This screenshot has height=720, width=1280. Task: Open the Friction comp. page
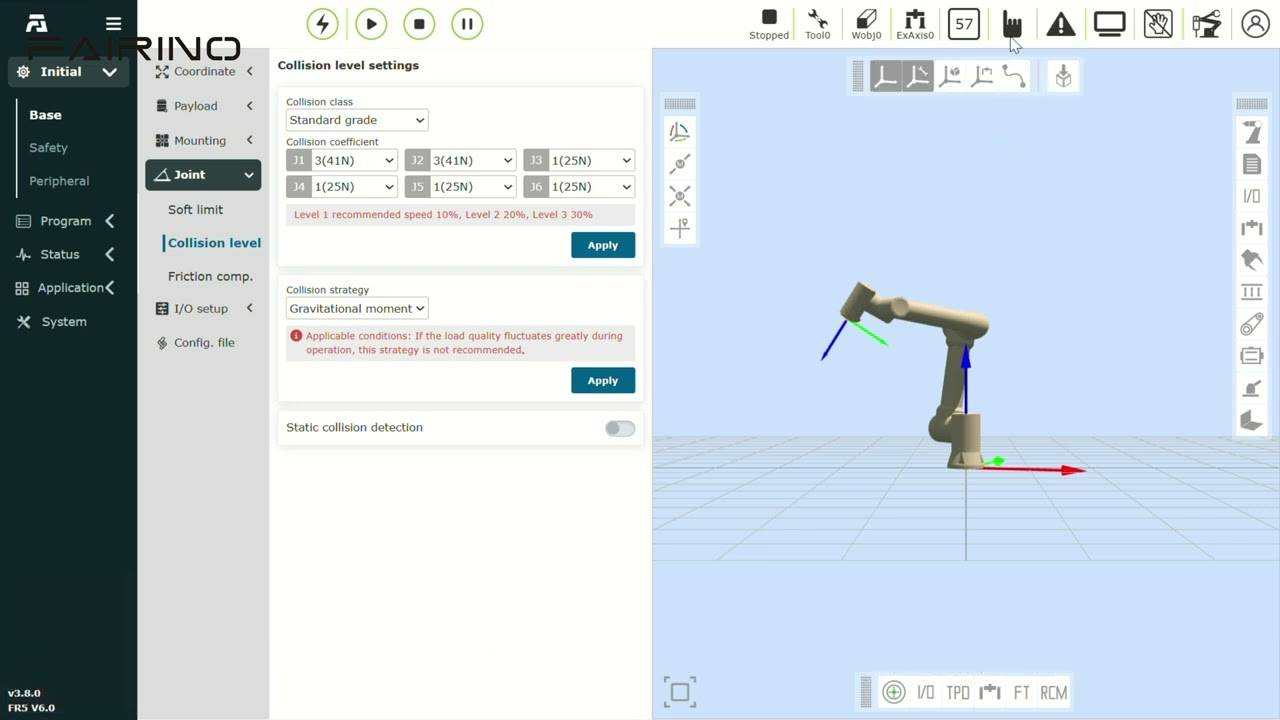[x=210, y=276]
